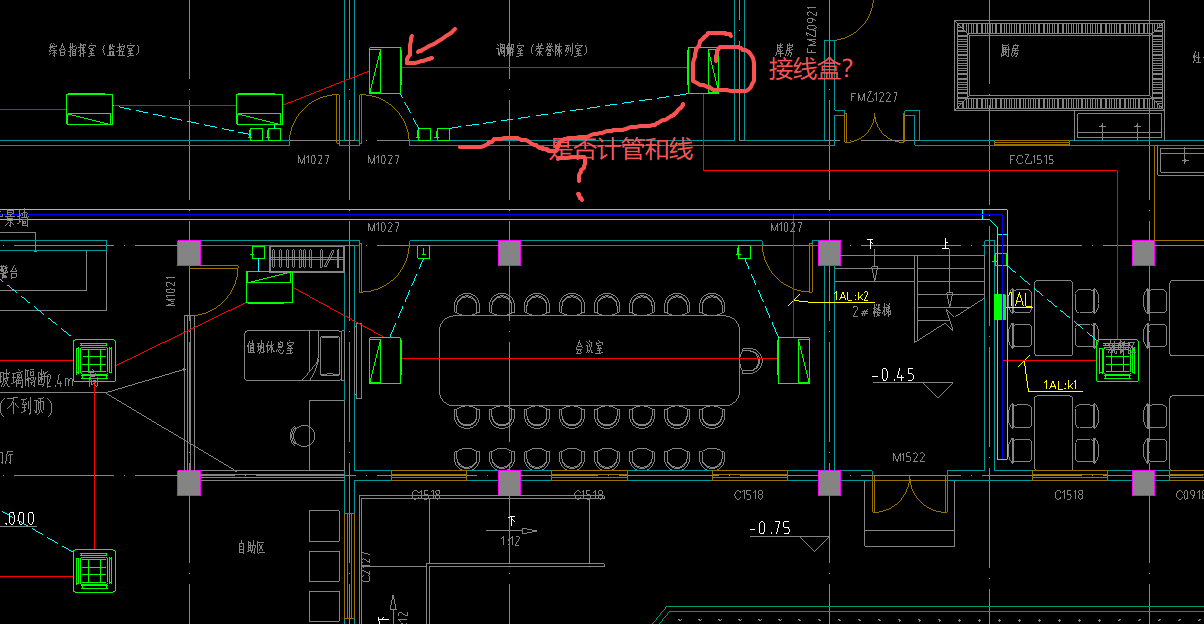Viewport: 1204px width, 624px height.
Task: Select the fan coil unit above 值班休息室
Action: click(x=269, y=287)
